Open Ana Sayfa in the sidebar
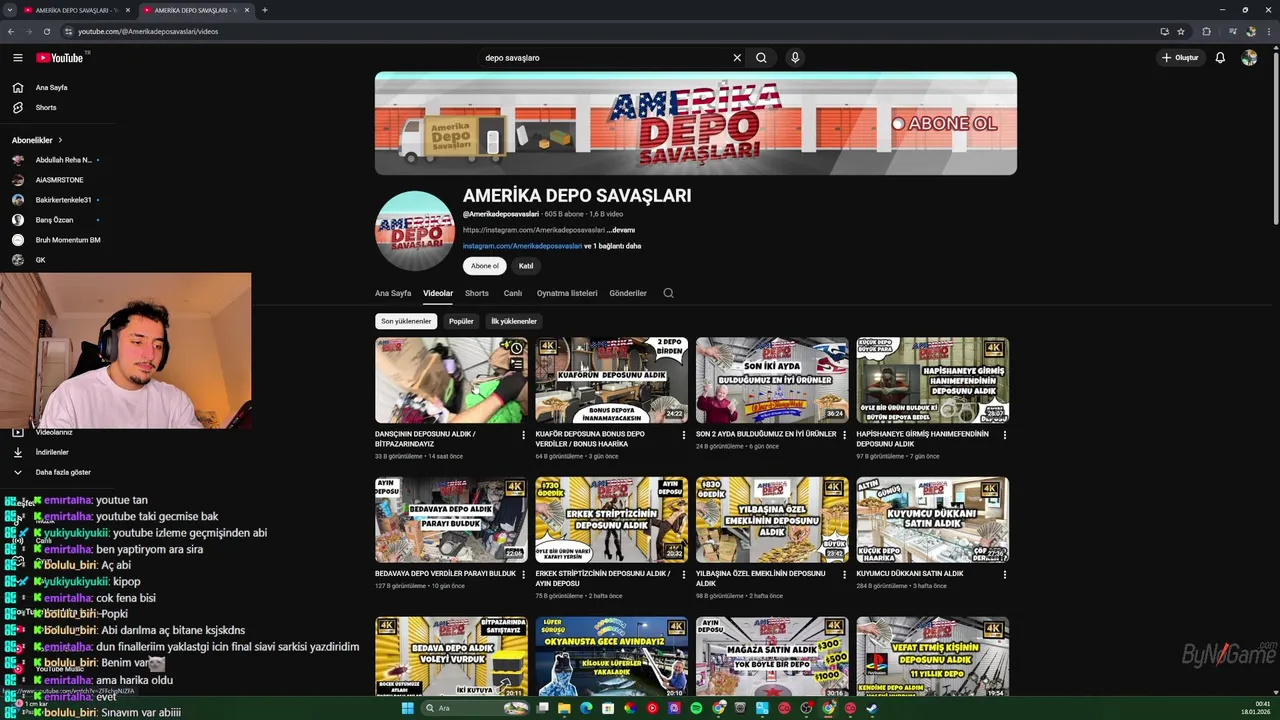 52,87
